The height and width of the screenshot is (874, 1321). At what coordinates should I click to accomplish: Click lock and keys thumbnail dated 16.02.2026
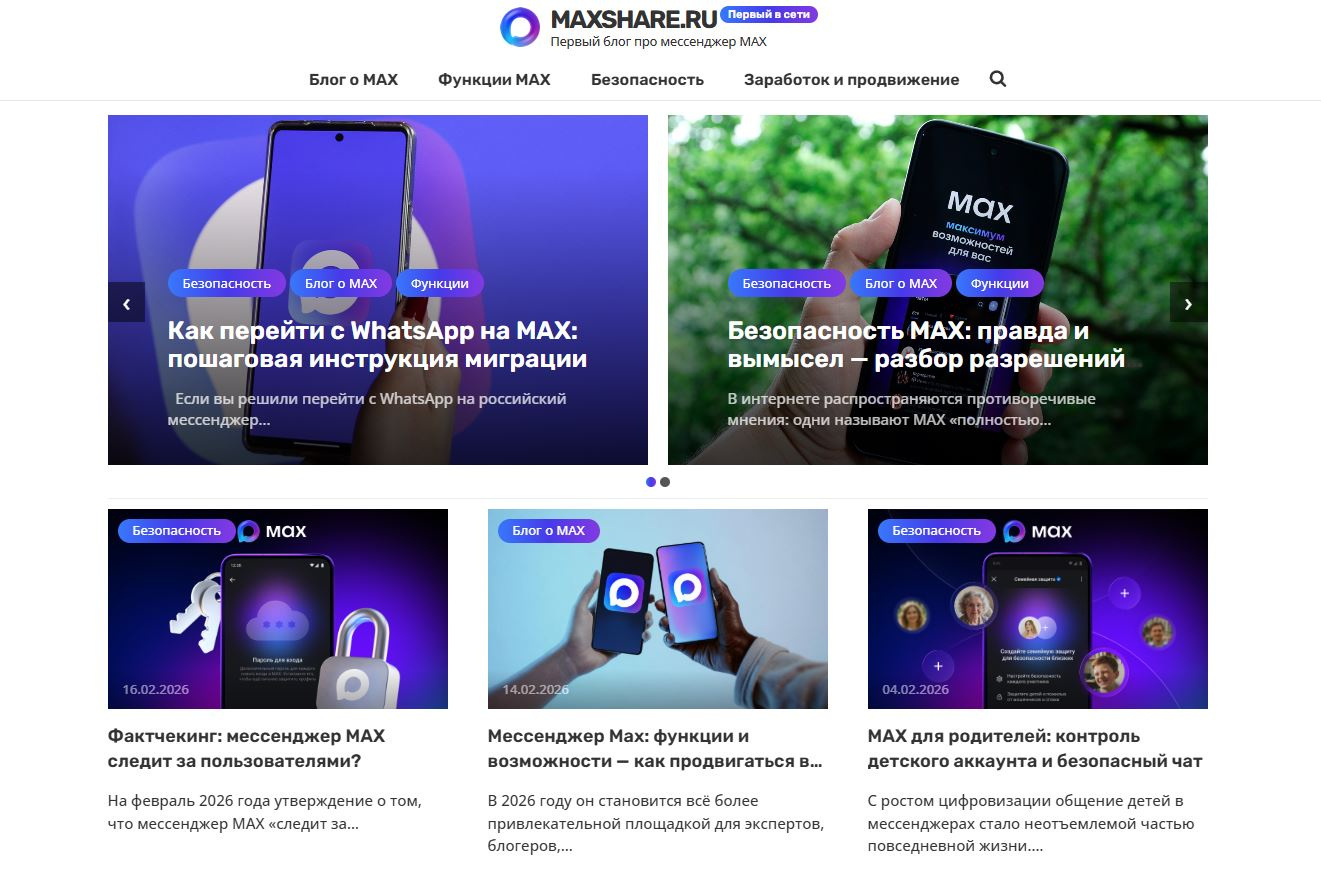click(x=278, y=609)
